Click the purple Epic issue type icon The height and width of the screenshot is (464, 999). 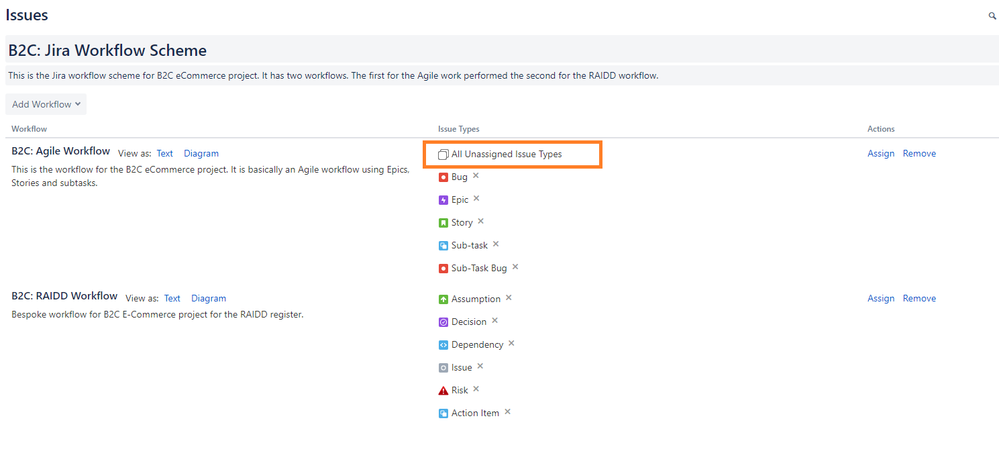click(x=443, y=200)
